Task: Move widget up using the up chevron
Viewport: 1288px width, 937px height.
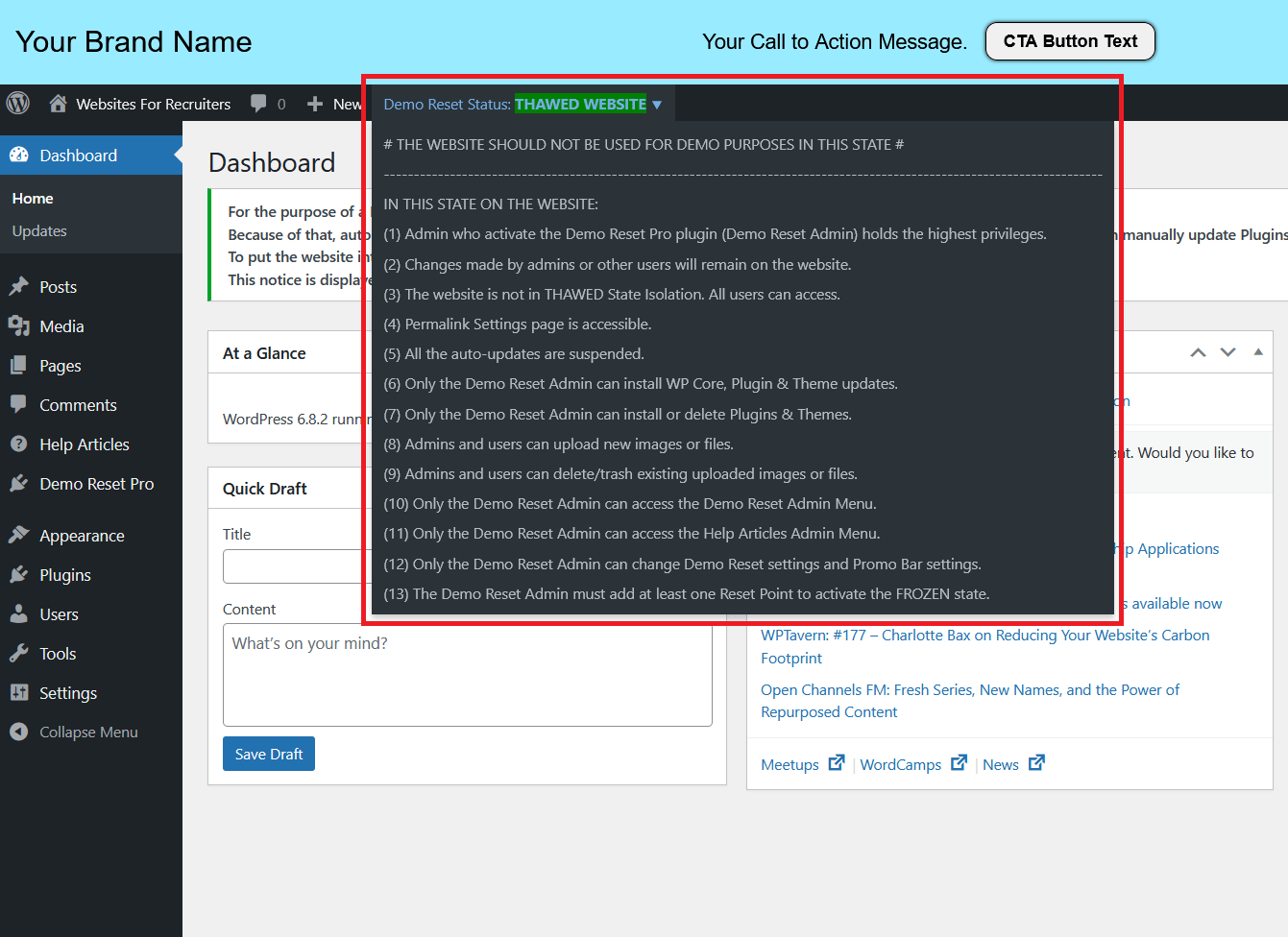Action: [1198, 352]
